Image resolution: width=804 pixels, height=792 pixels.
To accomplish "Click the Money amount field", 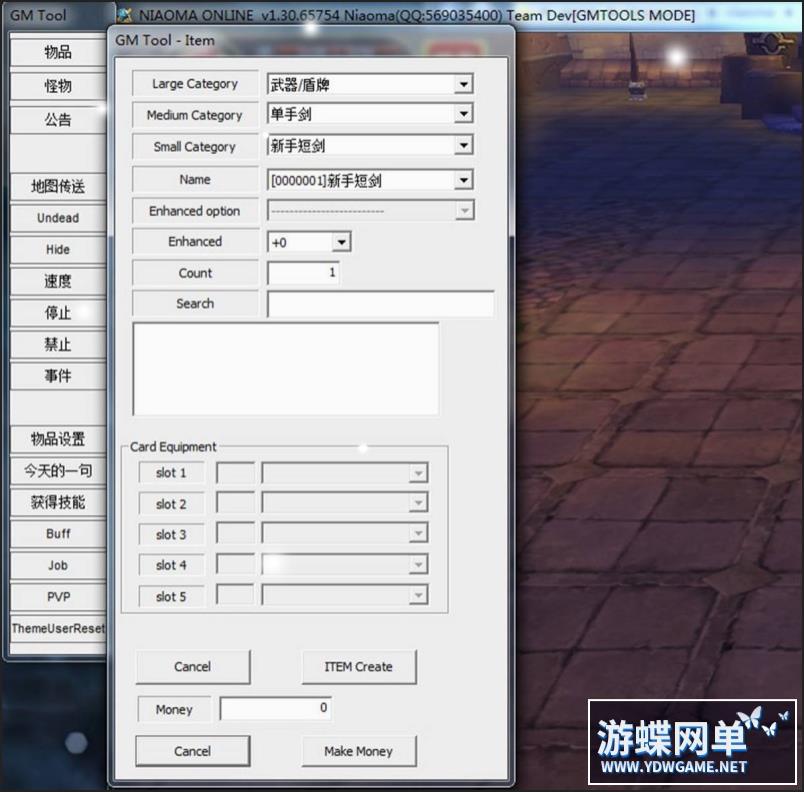I will tap(275, 709).
